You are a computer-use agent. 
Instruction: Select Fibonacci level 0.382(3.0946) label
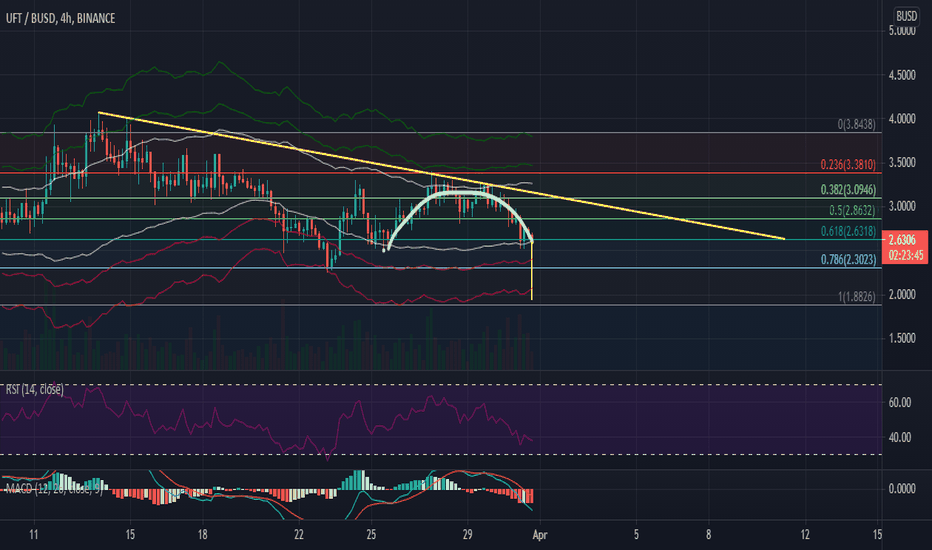848,190
